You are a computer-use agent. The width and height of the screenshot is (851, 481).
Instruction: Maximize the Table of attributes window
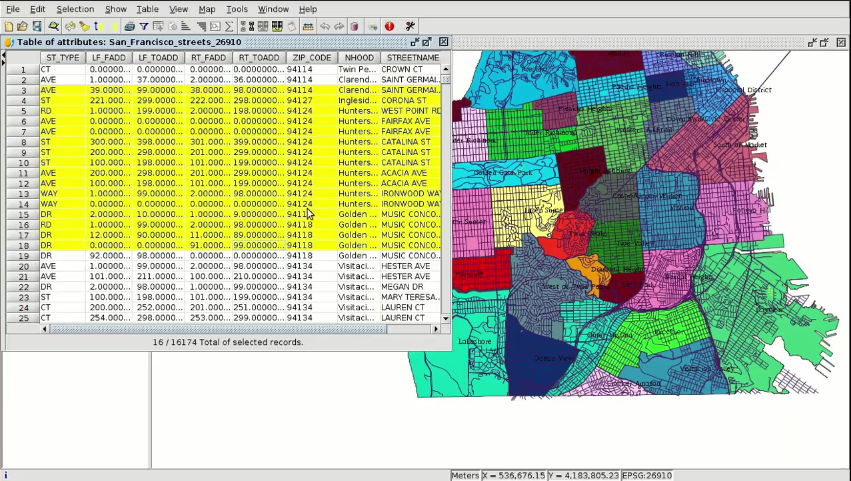point(428,42)
